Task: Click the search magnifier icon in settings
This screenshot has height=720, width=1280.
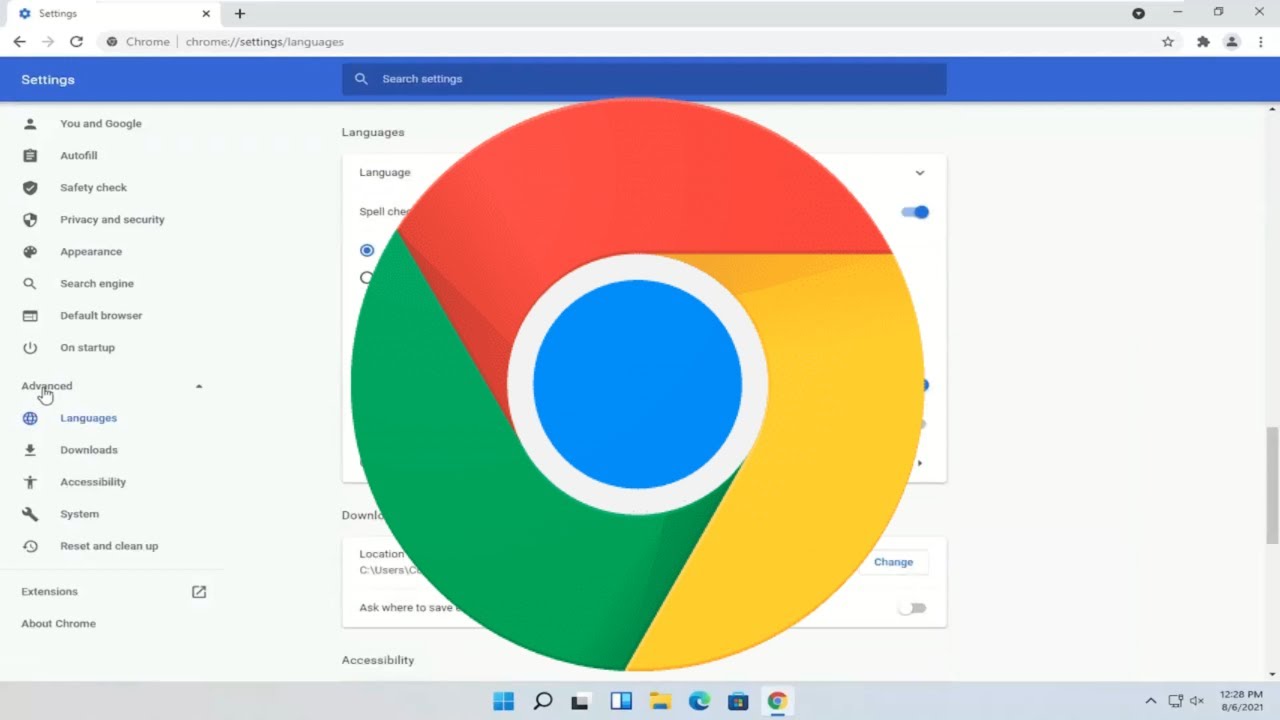Action: pyautogui.click(x=361, y=79)
